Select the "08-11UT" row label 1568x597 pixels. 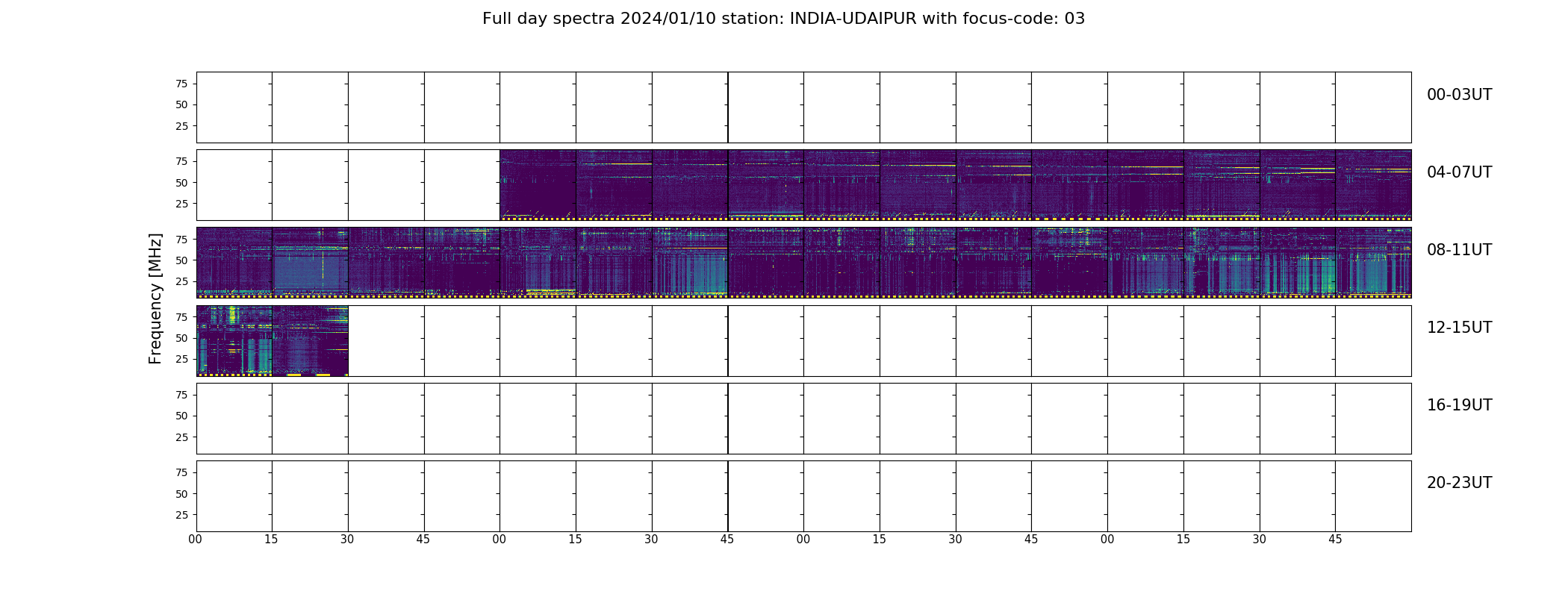point(1459,250)
